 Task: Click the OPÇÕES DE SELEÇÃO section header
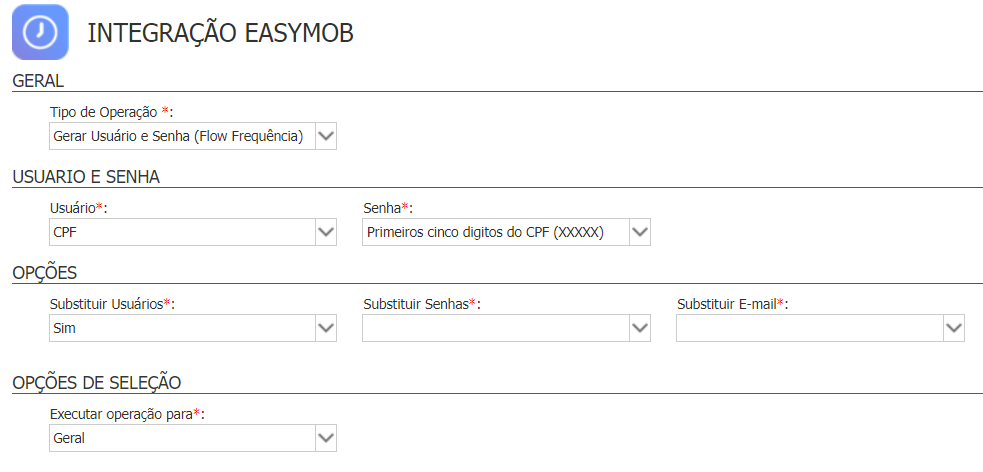pyautogui.click(x=97, y=382)
